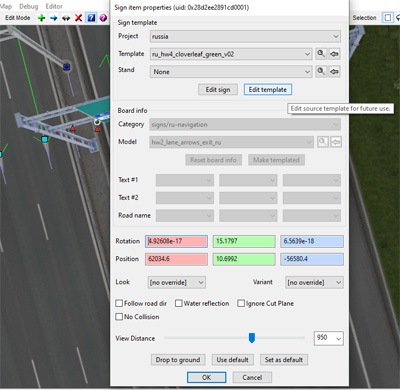
Task: Open the View Distance 950 combo box
Action: [x=329, y=338]
